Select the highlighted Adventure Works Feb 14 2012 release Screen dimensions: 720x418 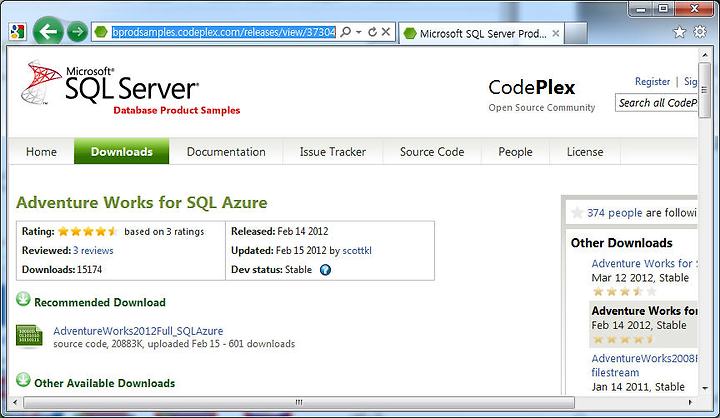click(644, 324)
